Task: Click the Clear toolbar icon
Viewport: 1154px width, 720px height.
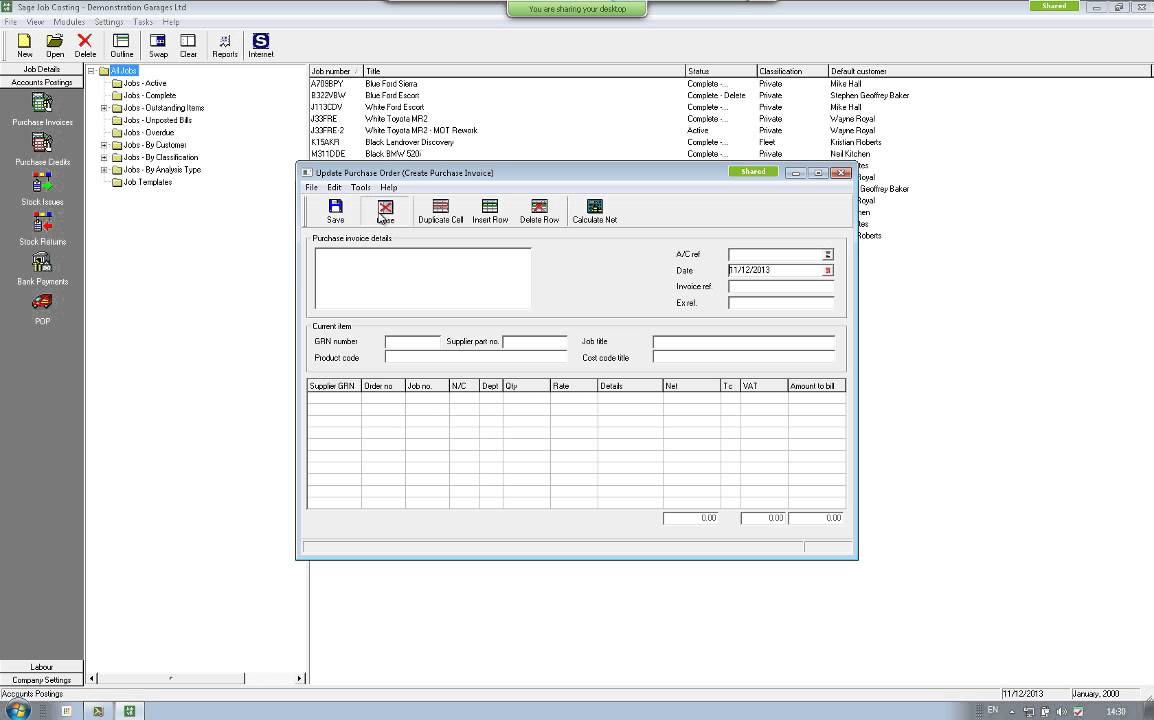Action: pos(188,45)
